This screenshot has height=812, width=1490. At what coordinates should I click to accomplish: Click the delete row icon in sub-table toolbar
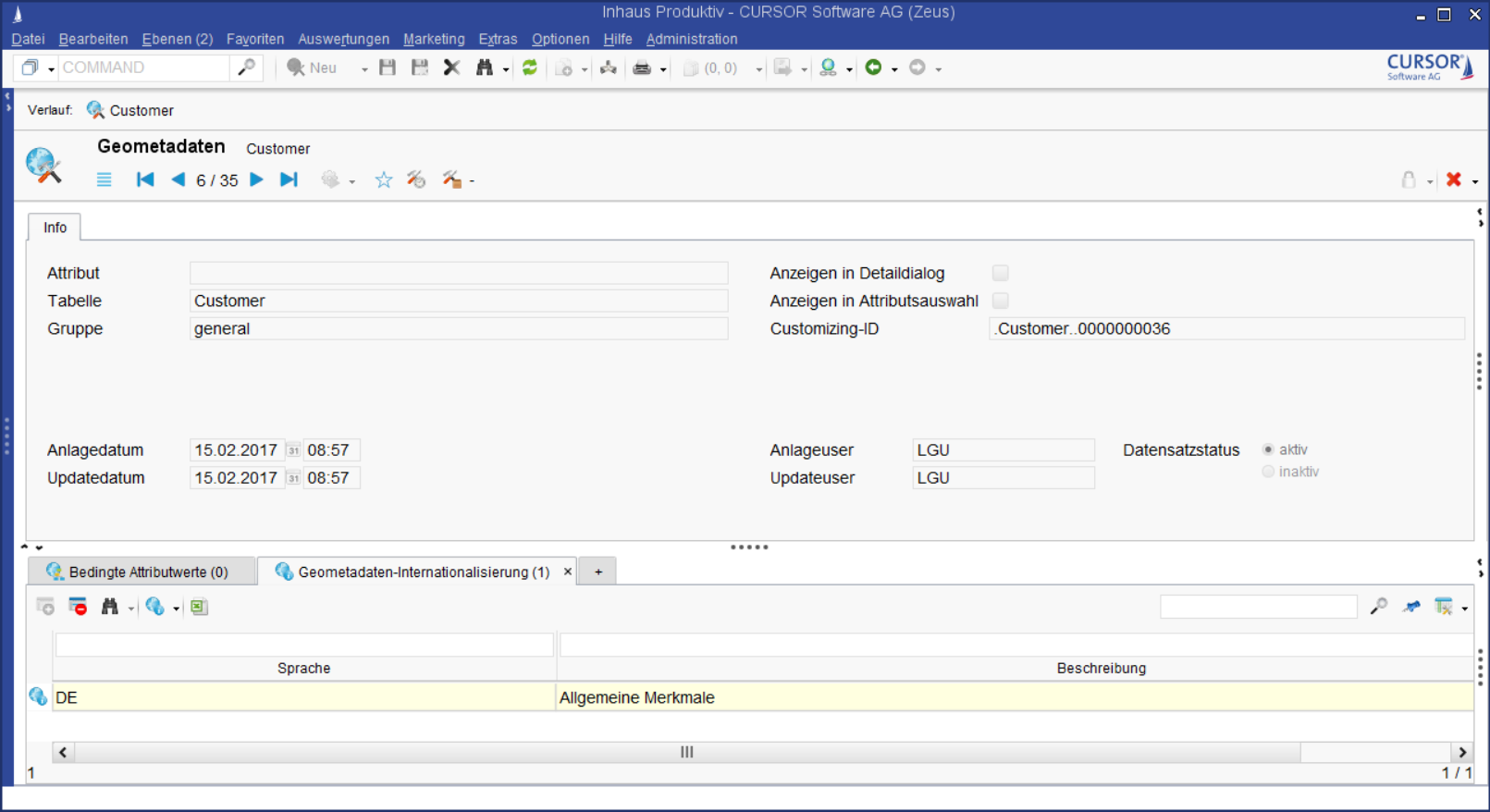click(78, 607)
